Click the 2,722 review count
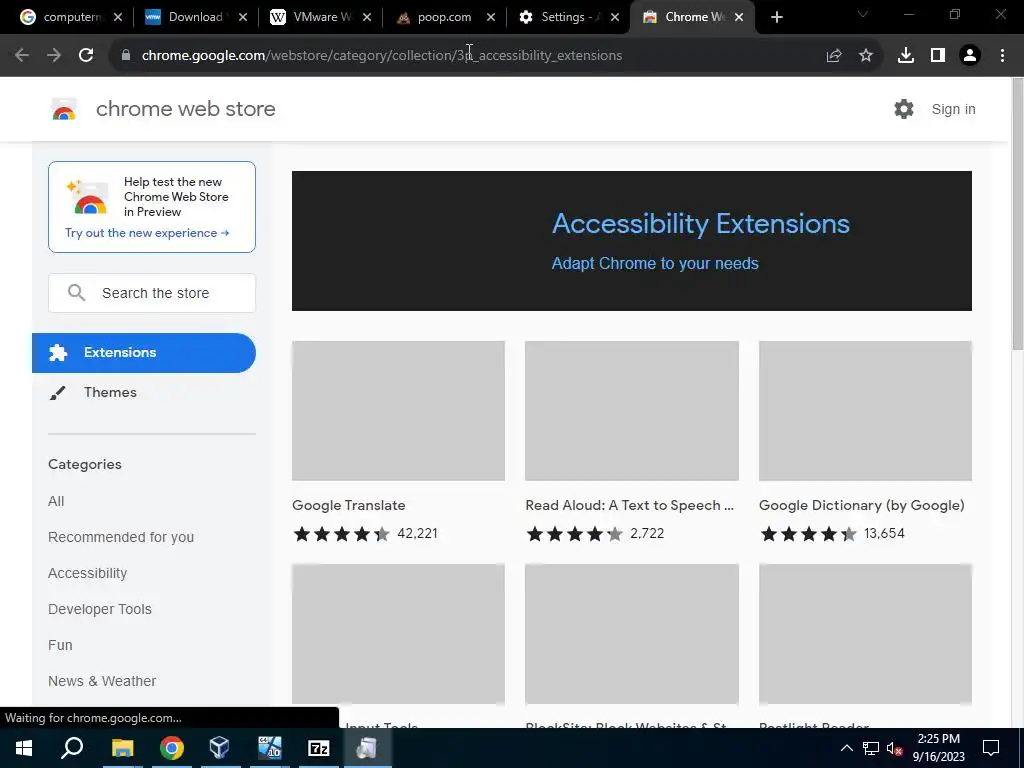The height and width of the screenshot is (768, 1024). 647,534
